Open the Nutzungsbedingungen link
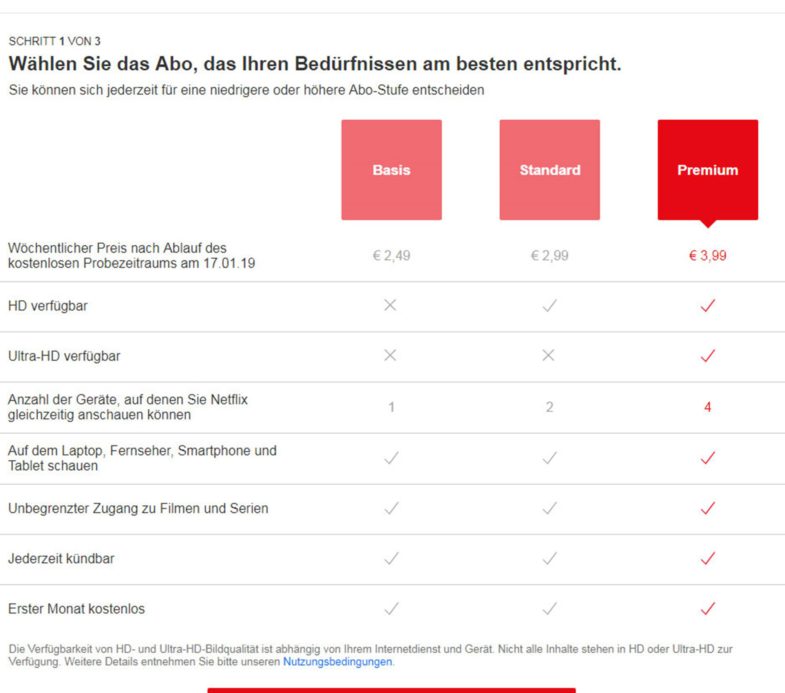 click(x=337, y=662)
